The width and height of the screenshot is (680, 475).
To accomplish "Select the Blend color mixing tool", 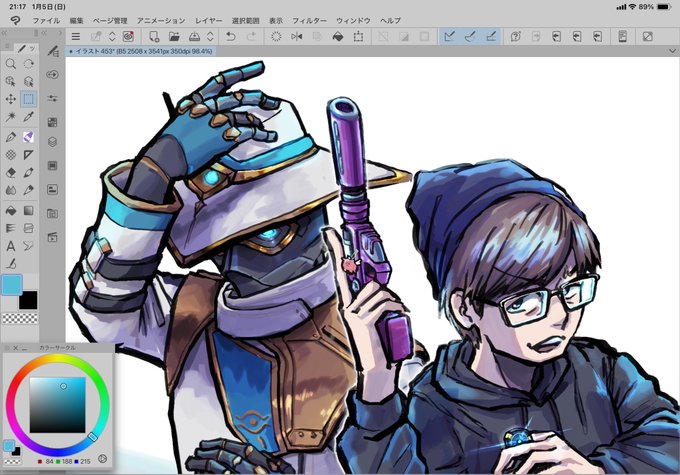I will 11,190.
